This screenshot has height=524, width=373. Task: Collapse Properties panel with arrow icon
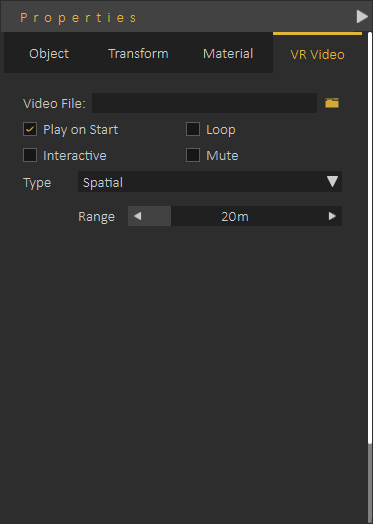pos(362,16)
